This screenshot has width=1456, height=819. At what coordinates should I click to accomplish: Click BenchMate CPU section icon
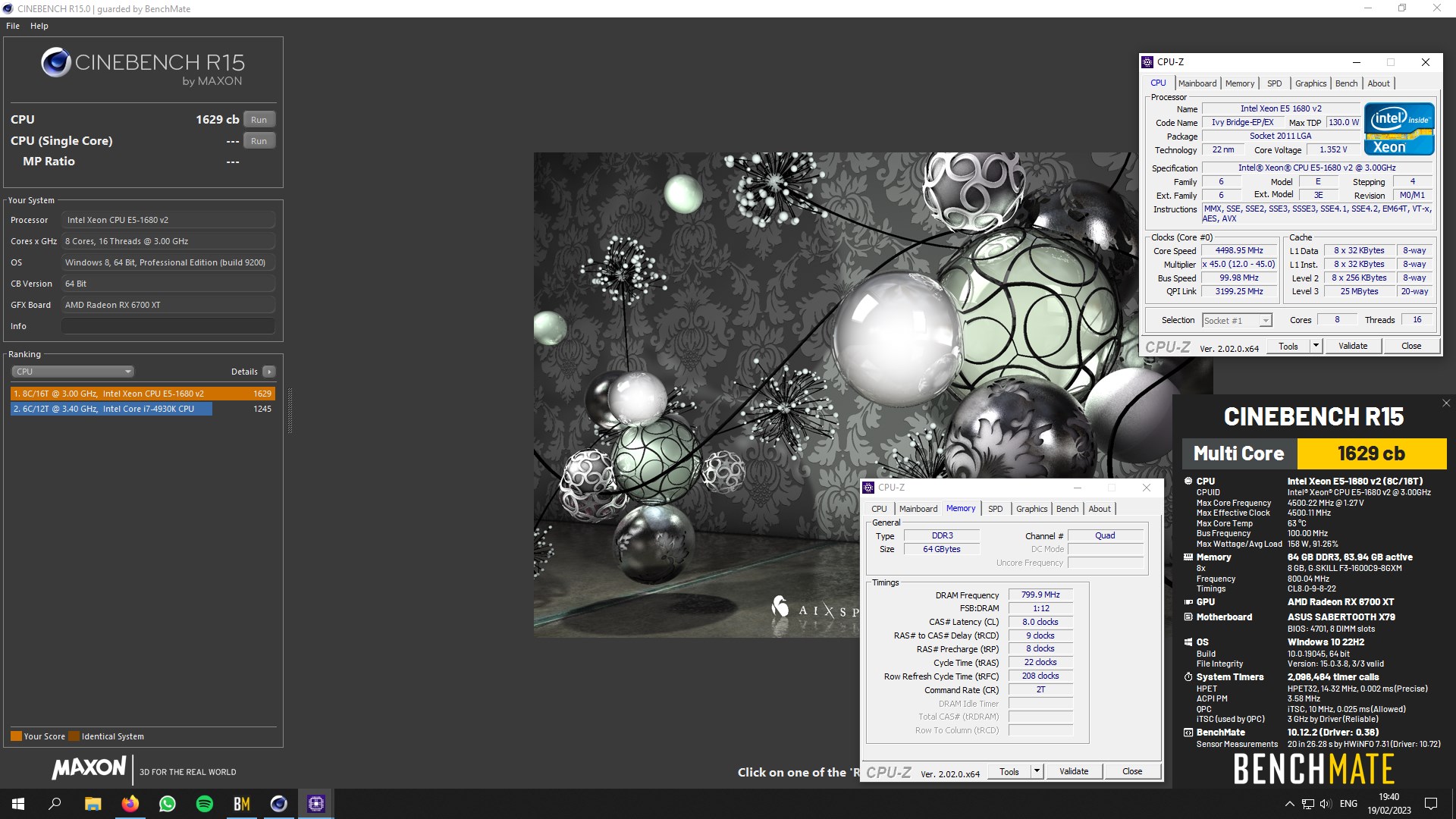coord(1188,481)
